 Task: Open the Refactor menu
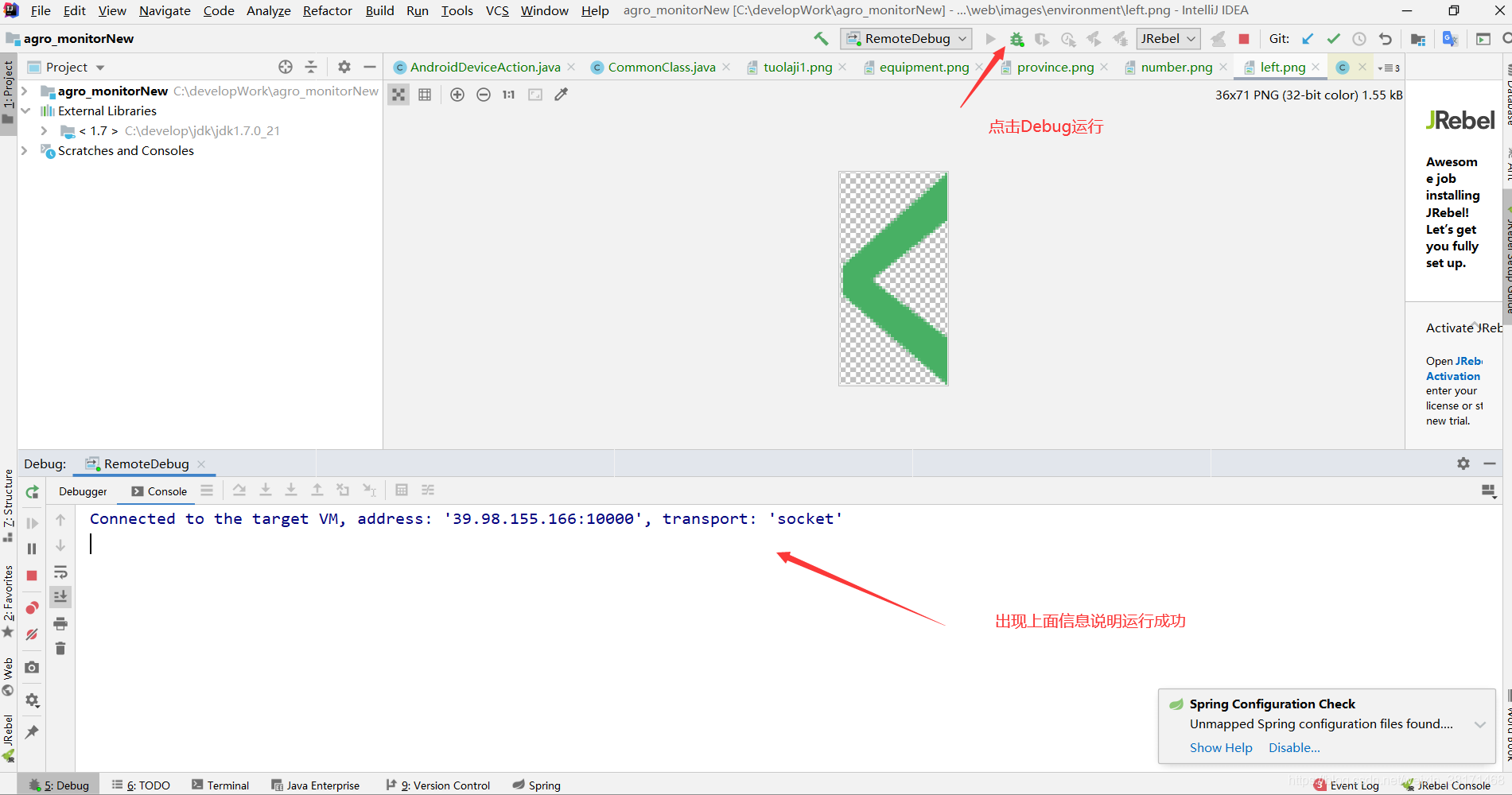coord(327,10)
